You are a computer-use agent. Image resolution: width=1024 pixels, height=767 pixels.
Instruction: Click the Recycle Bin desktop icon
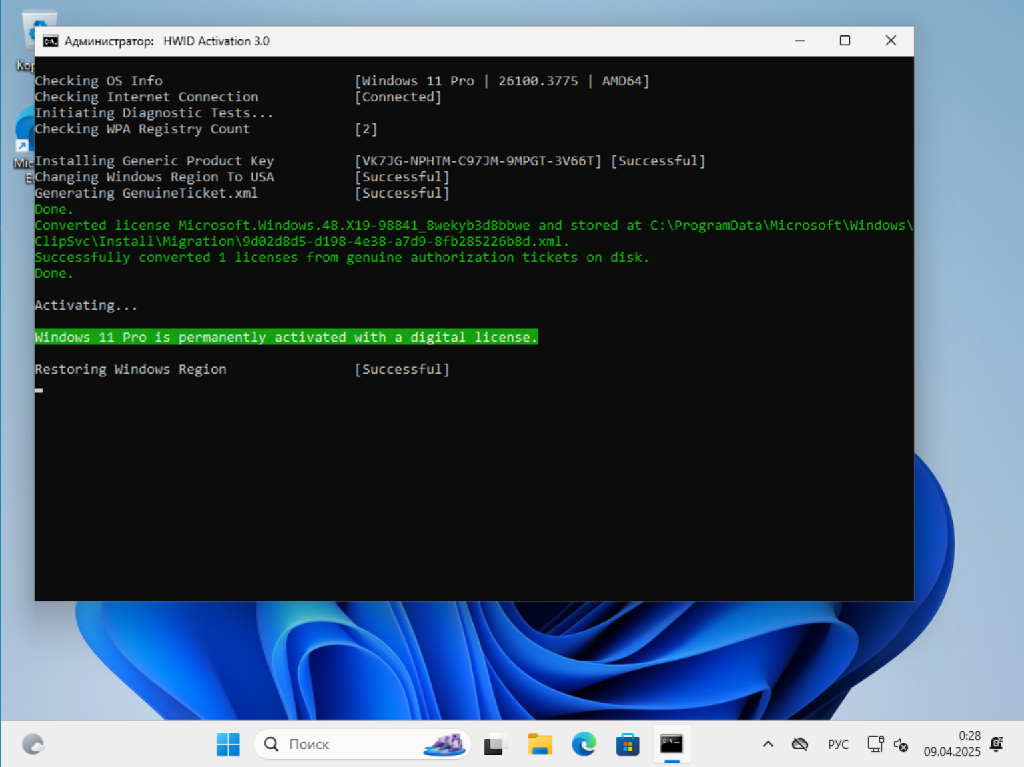tap(29, 41)
